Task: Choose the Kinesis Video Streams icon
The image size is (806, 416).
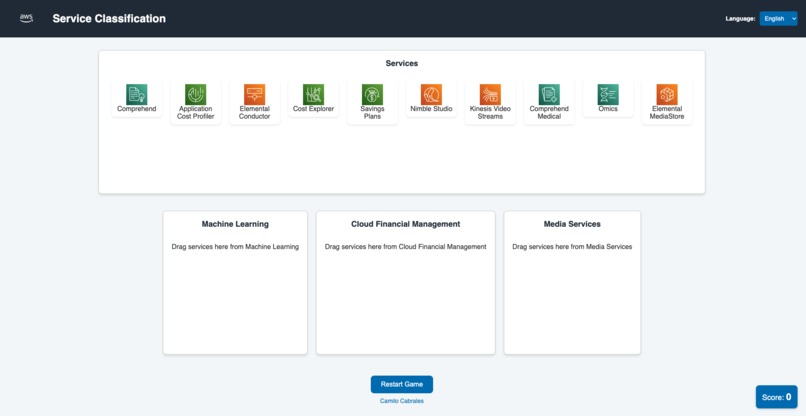Action: (490, 95)
